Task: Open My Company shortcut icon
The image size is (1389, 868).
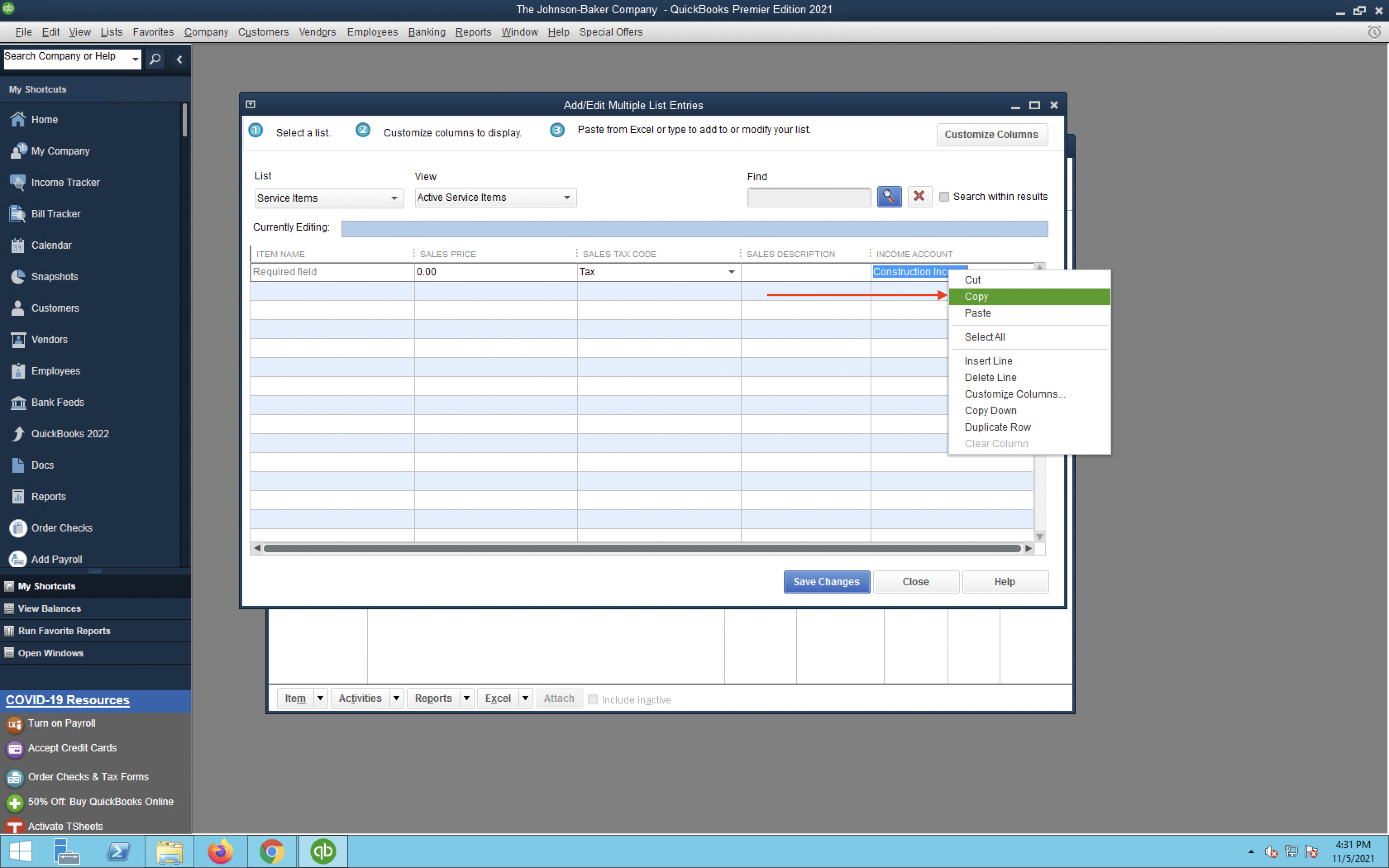Action: click(18, 151)
